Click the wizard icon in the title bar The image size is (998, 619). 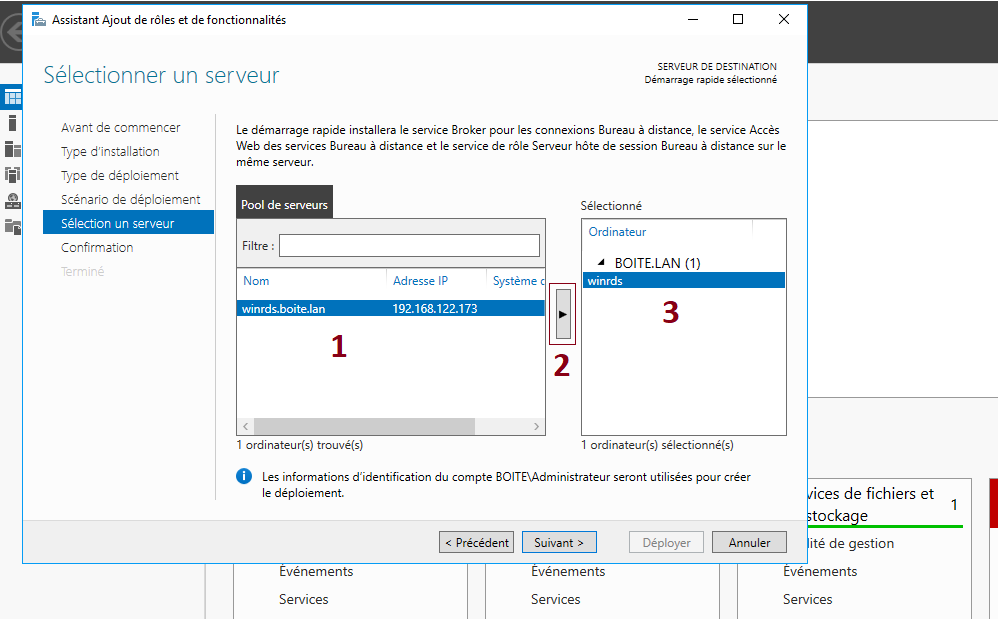click(38, 19)
